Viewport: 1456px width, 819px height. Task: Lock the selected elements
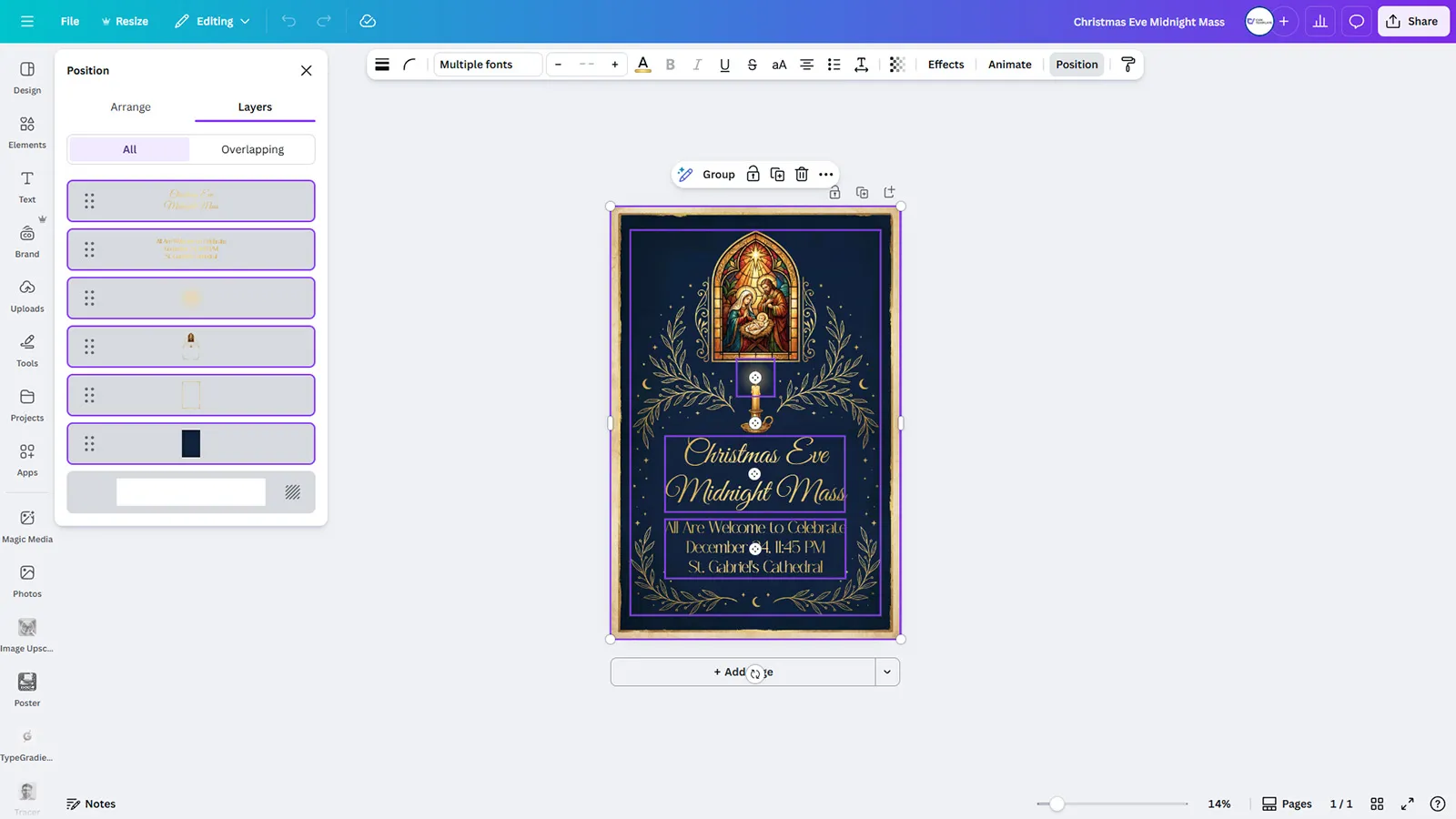pos(753,174)
